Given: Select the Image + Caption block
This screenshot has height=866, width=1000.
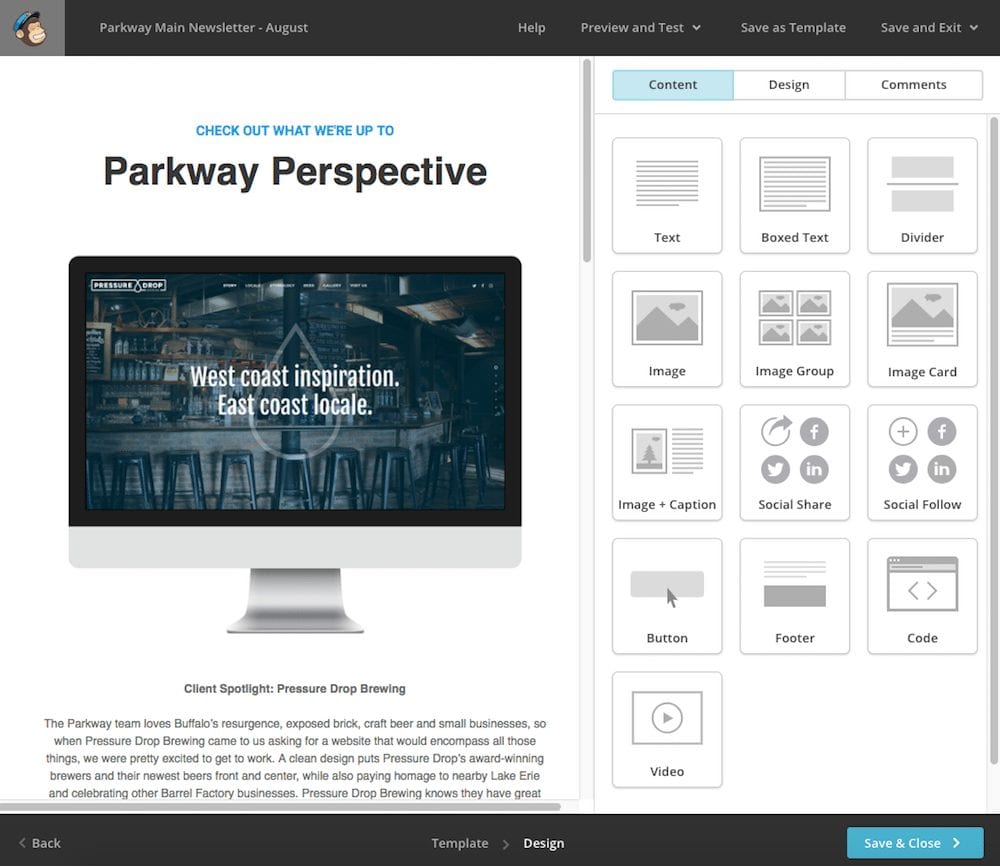Looking at the screenshot, I should 666,462.
